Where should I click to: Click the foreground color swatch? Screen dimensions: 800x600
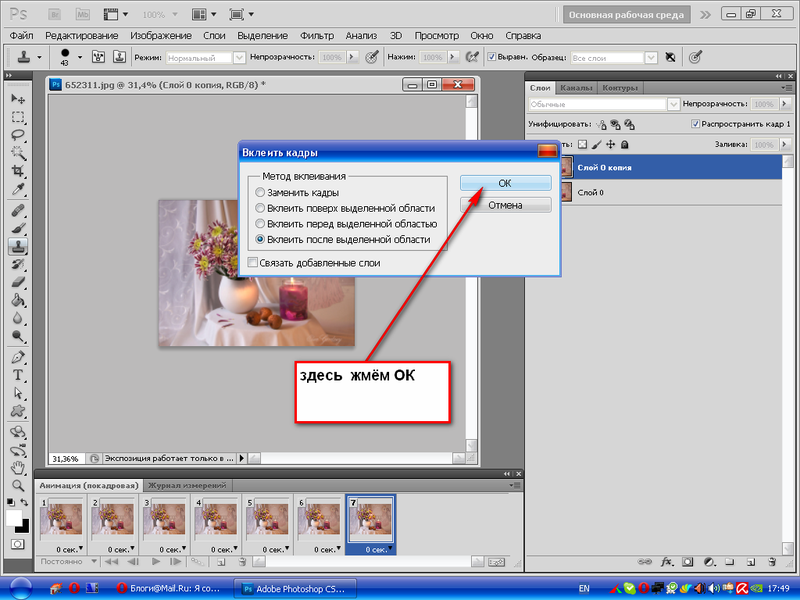tap(13, 517)
